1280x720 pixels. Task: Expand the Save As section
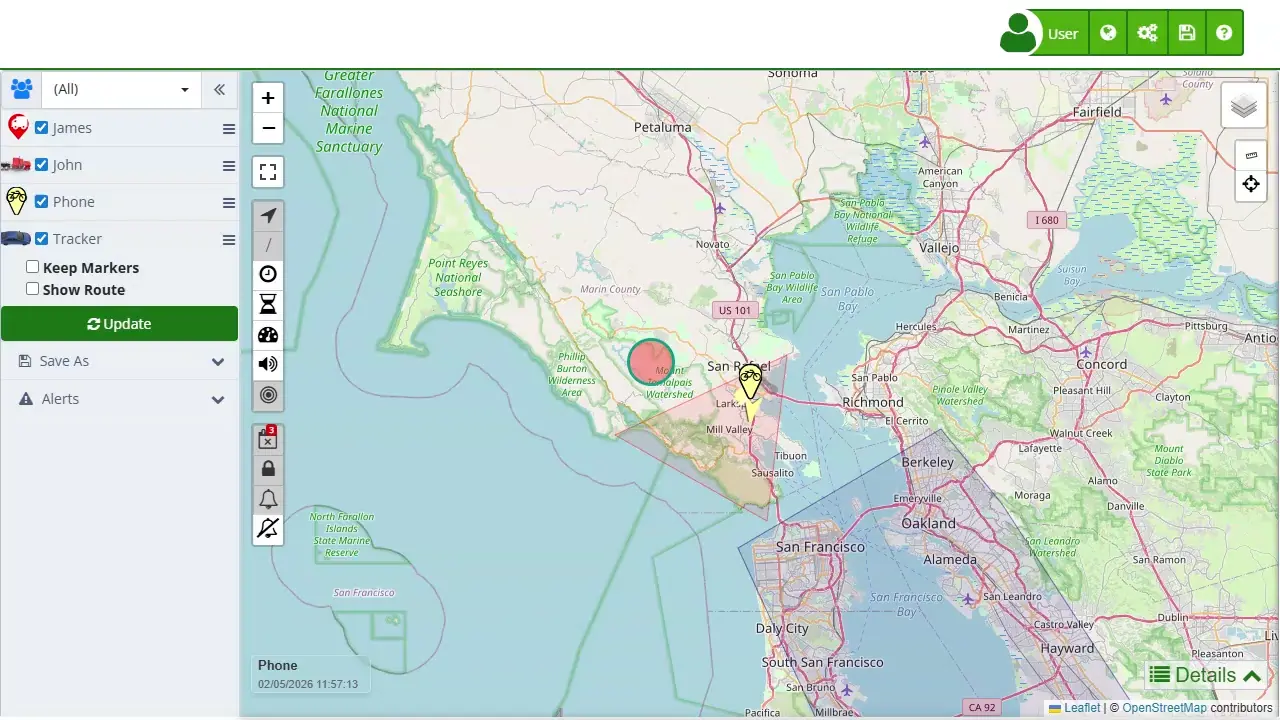[119, 360]
